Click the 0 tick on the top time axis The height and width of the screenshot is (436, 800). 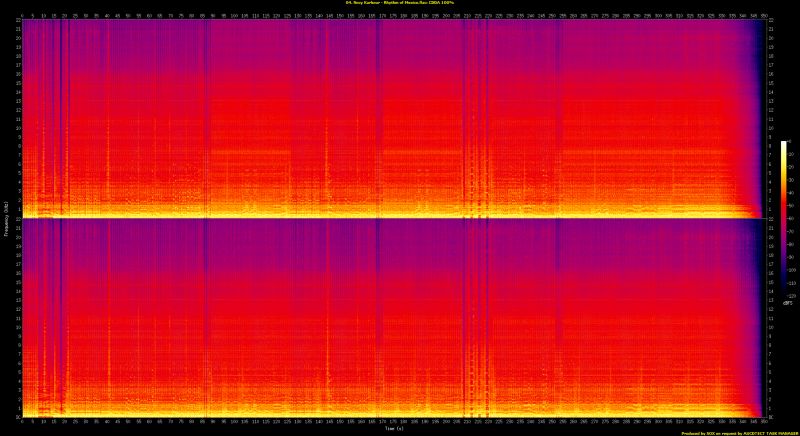click(22, 15)
